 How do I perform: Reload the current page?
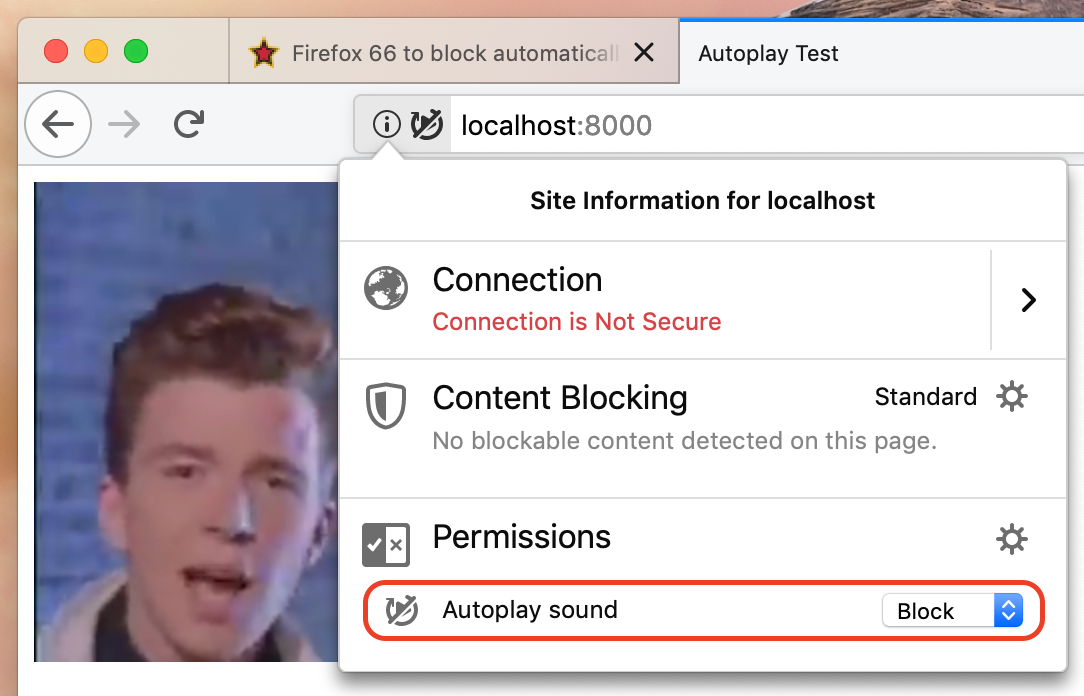tap(189, 124)
